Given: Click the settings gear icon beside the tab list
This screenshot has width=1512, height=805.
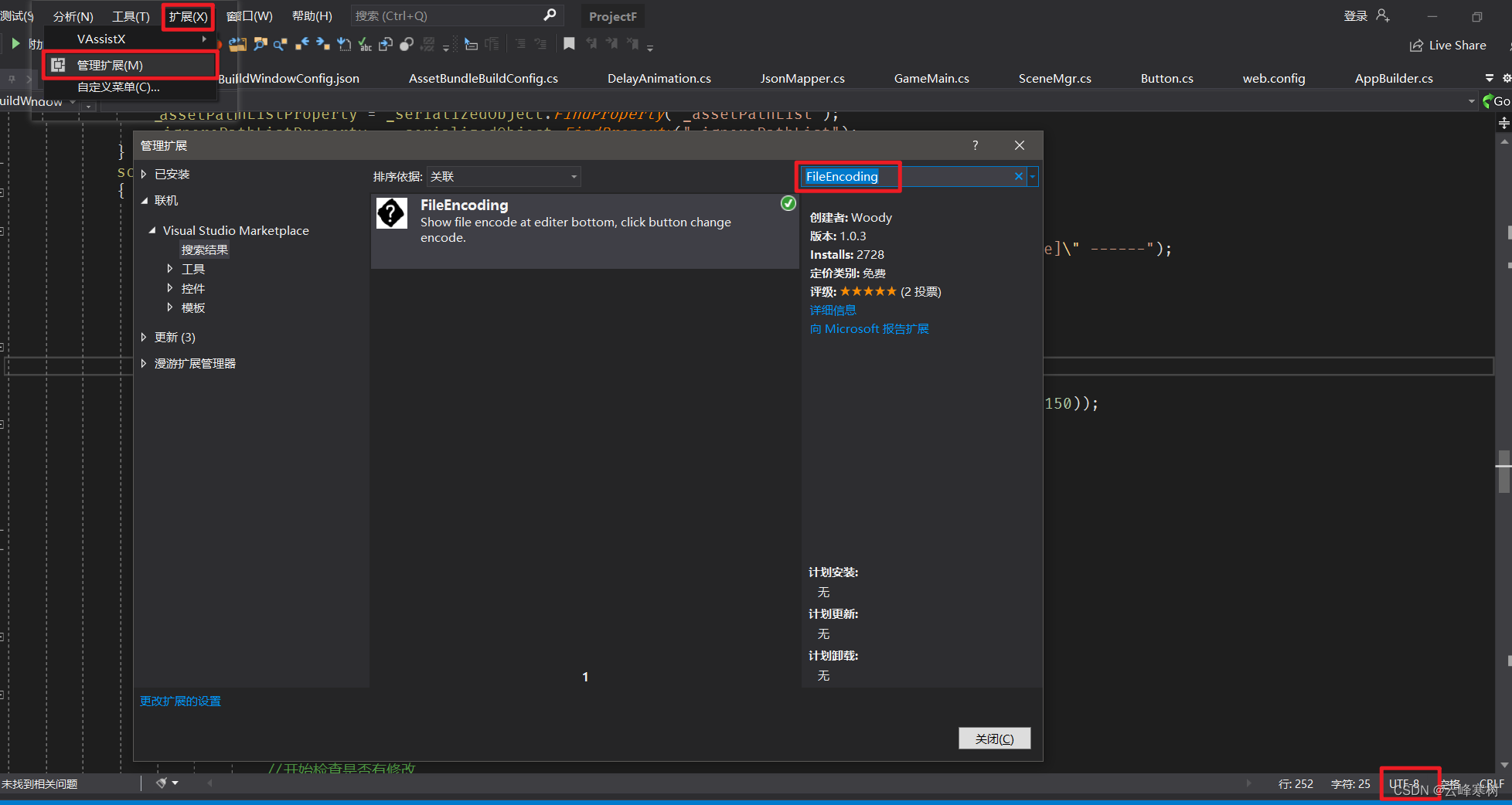Looking at the screenshot, I should coord(1507,78).
